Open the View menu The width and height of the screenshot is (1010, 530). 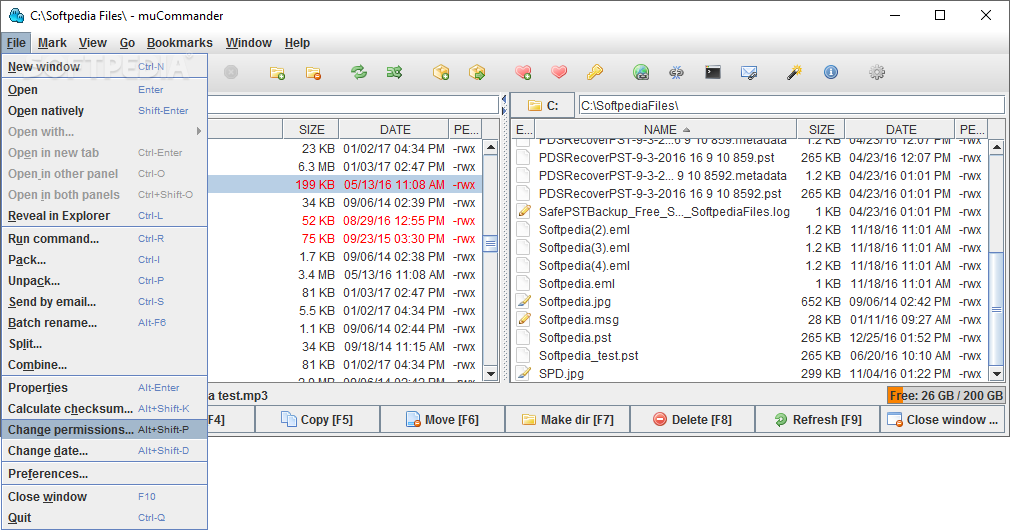click(93, 43)
